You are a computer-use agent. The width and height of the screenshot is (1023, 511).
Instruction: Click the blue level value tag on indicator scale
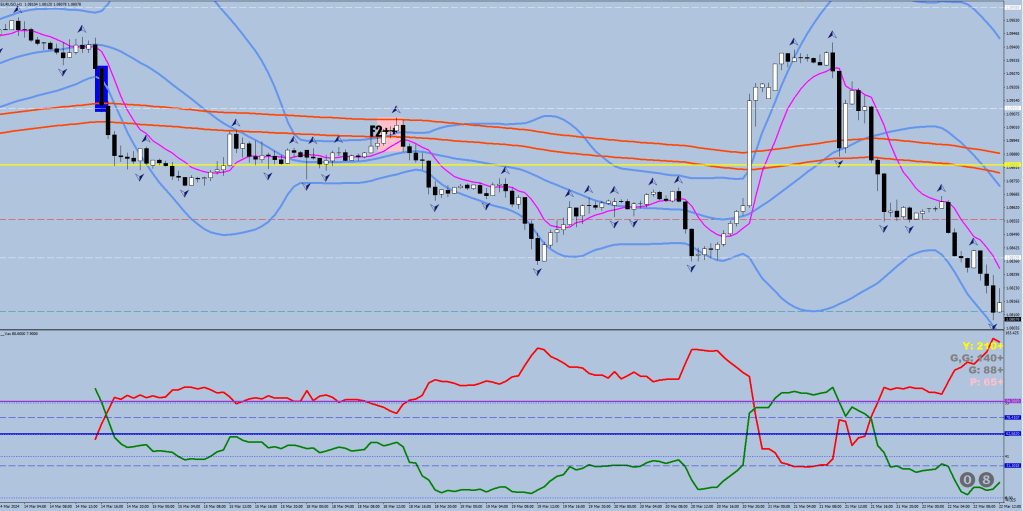pyautogui.click(x=1011, y=433)
